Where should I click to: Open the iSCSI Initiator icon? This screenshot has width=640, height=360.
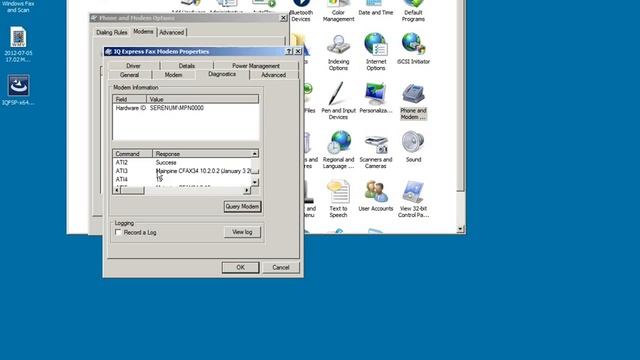413,49
